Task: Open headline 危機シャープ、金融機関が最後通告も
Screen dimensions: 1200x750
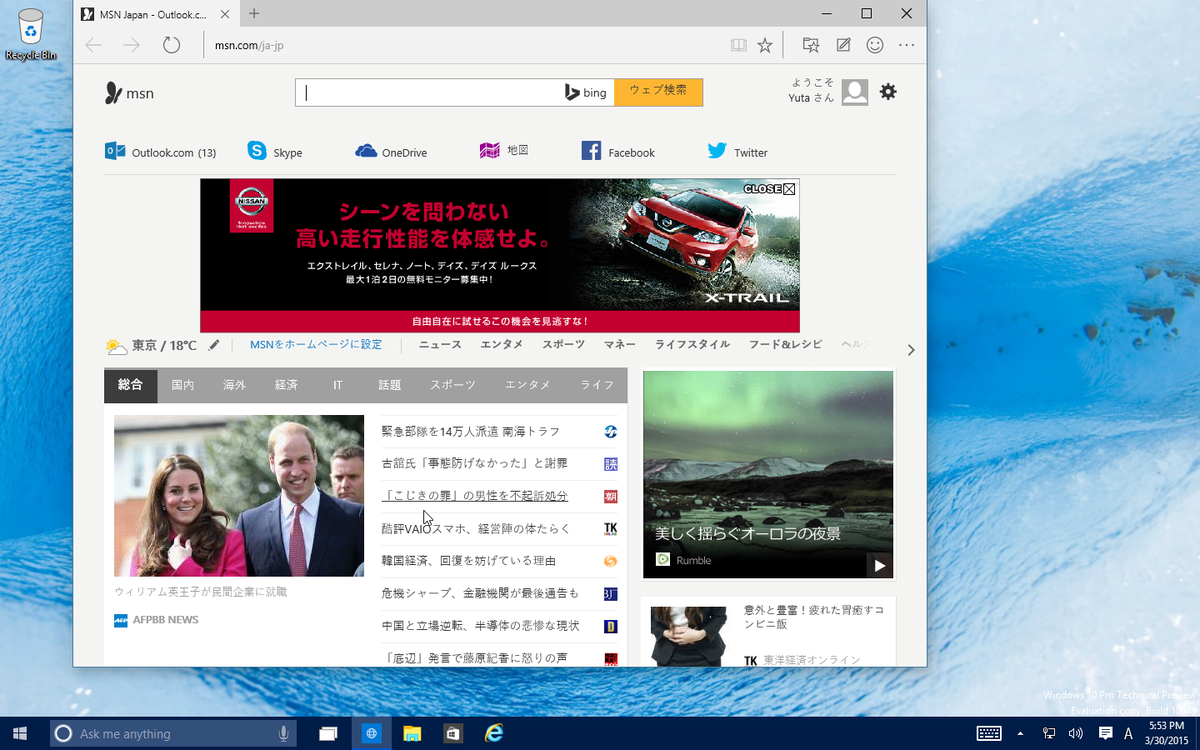Action: [x=479, y=594]
